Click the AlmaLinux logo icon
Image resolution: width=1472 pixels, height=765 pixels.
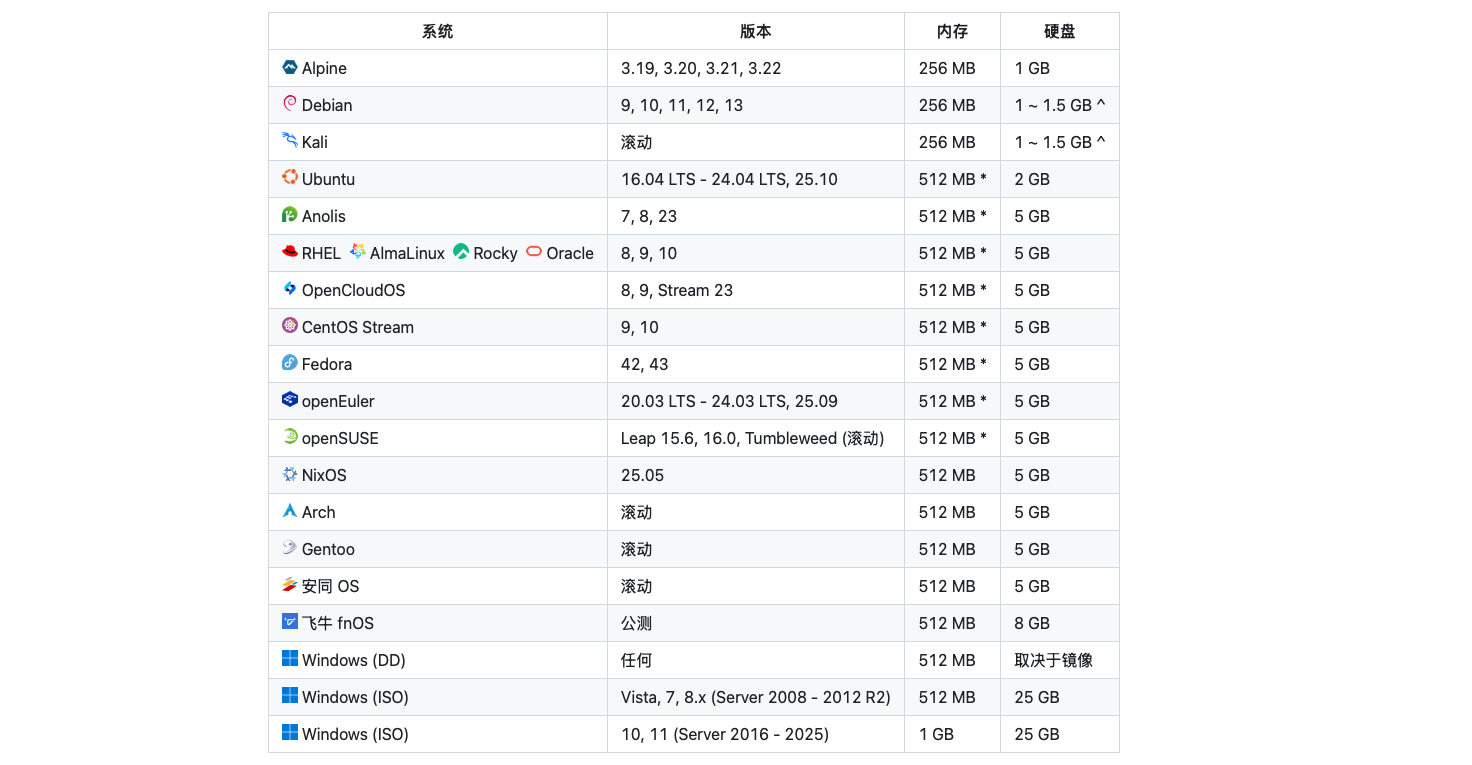355,252
